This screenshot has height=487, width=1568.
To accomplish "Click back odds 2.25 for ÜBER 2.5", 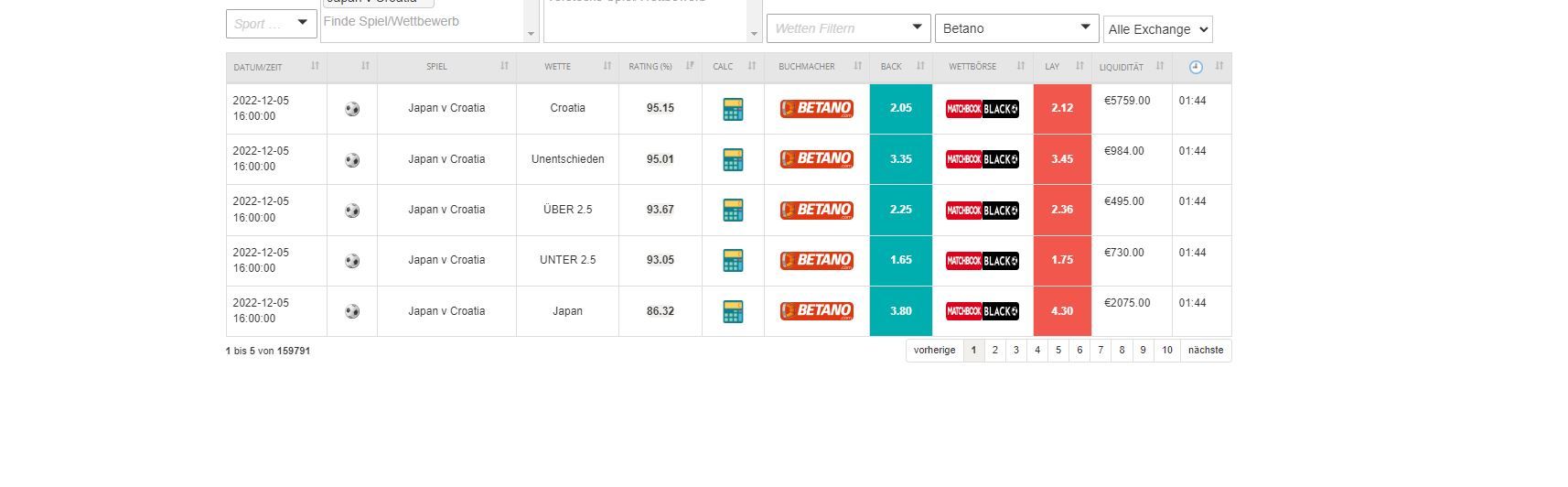I will (x=901, y=210).
